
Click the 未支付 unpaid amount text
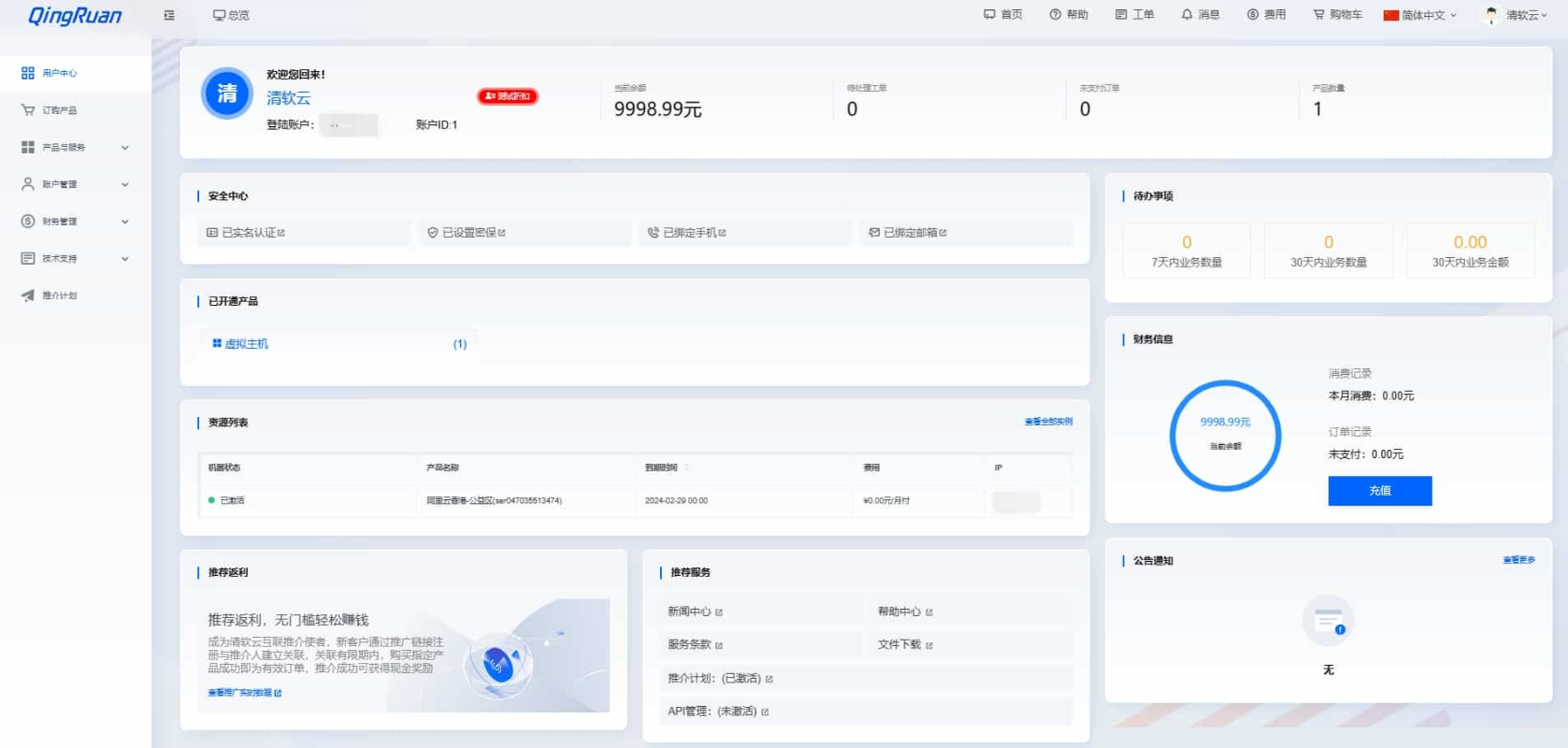tap(1366, 454)
